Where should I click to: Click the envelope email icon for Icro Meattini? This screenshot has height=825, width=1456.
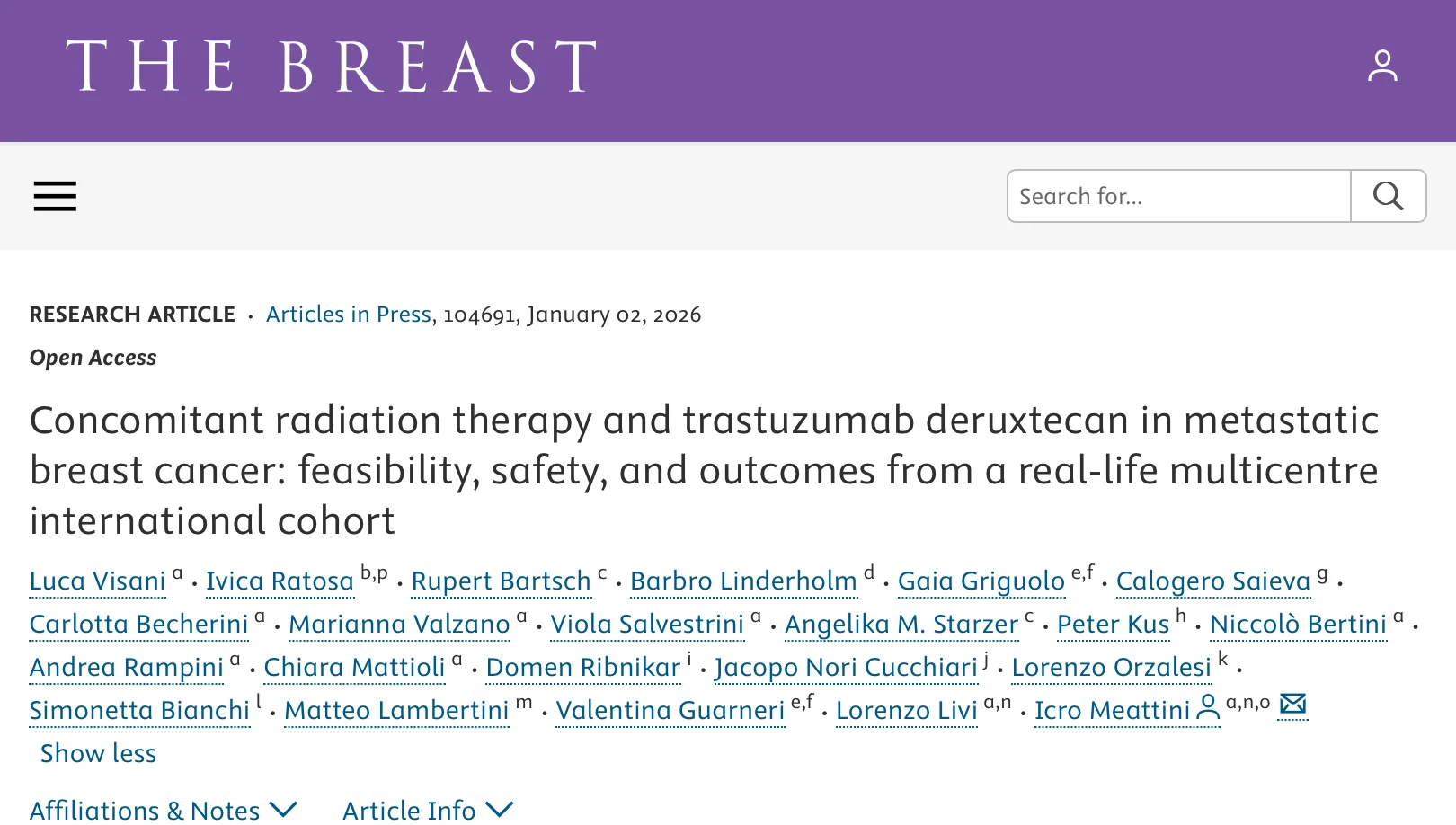(x=1292, y=705)
